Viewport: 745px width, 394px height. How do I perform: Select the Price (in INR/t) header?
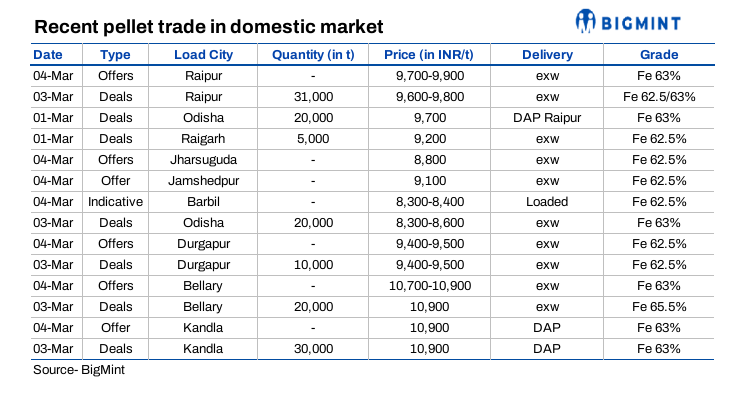429,55
